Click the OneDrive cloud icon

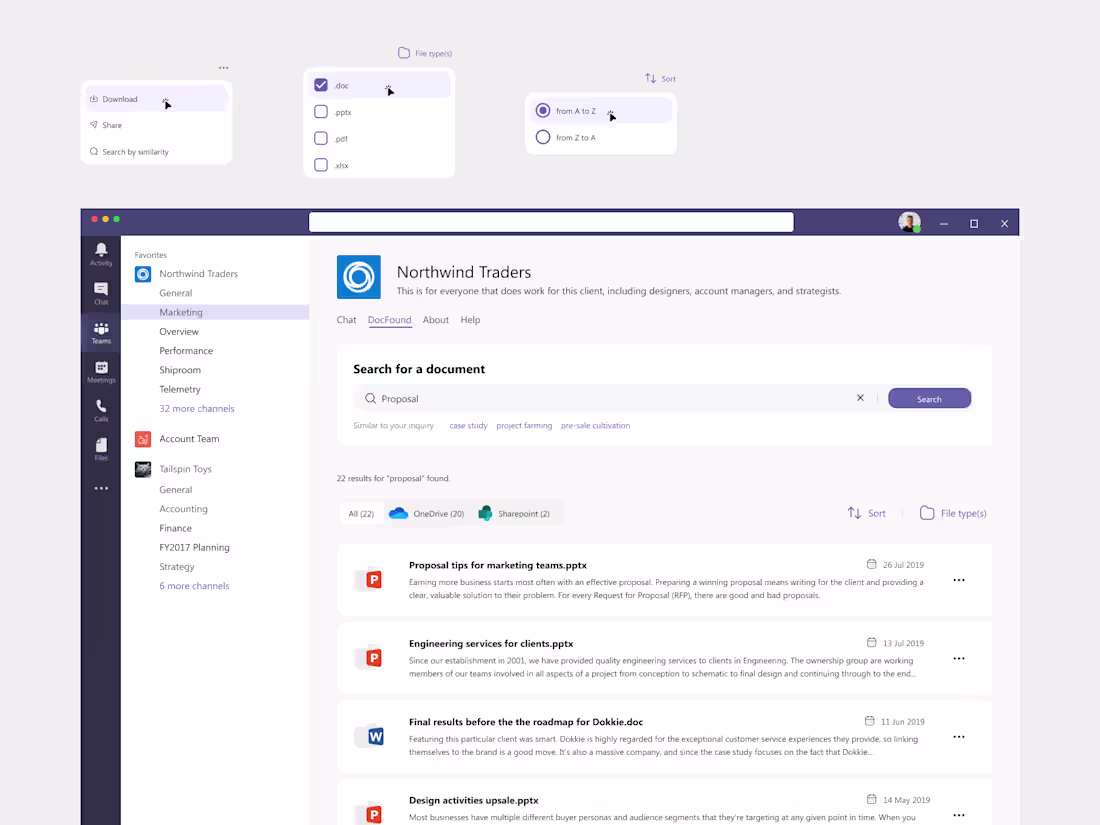click(x=398, y=514)
